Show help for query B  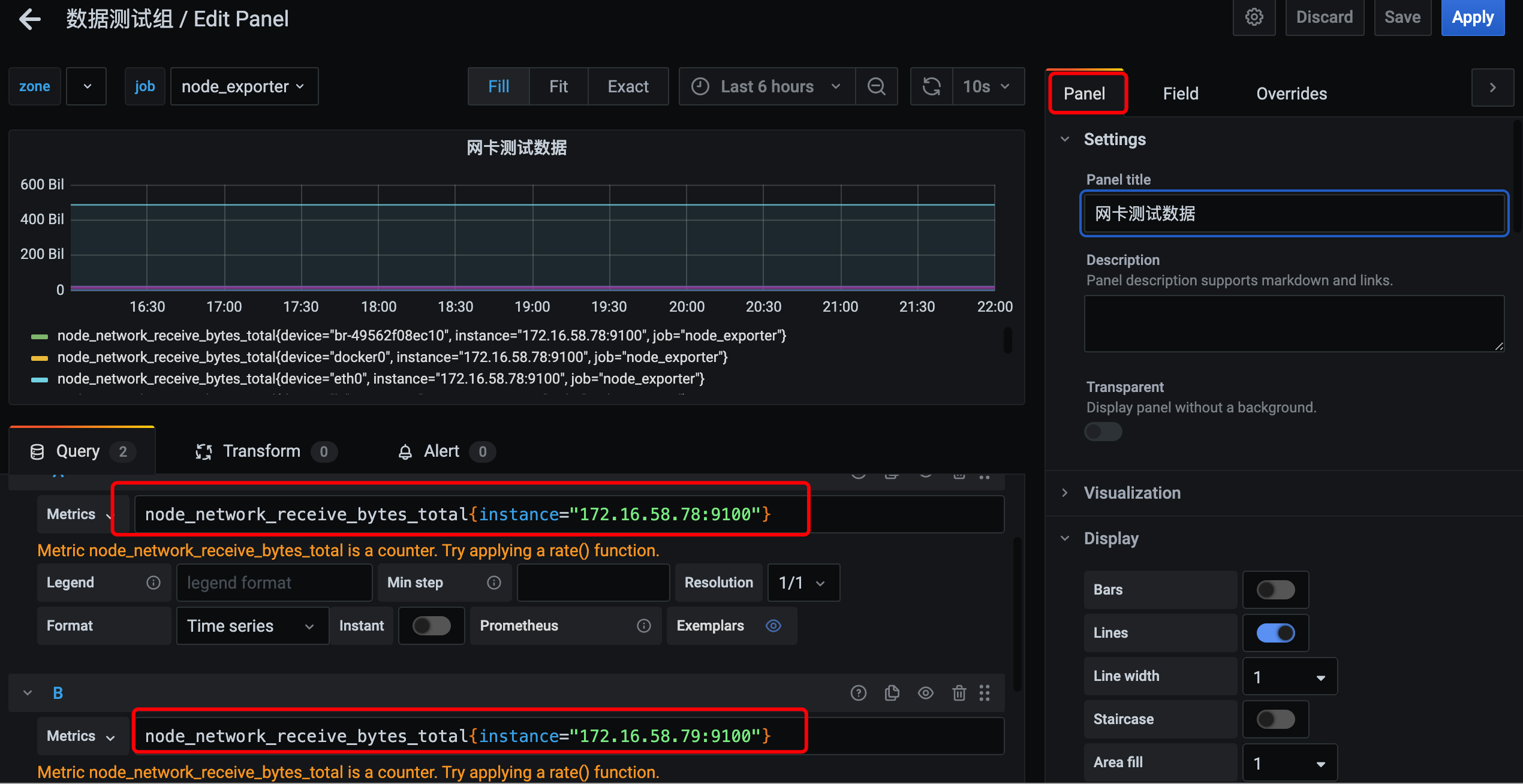(859, 693)
